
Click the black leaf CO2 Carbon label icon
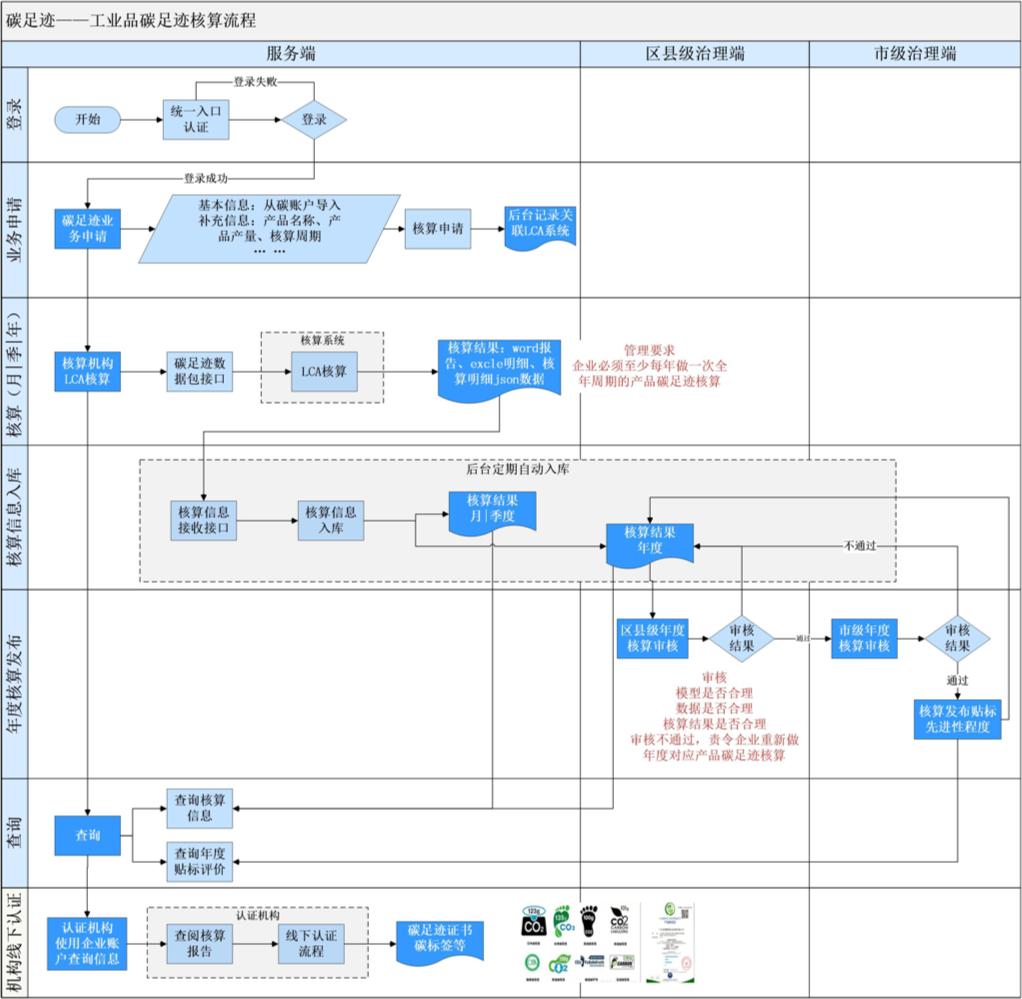pos(620,922)
